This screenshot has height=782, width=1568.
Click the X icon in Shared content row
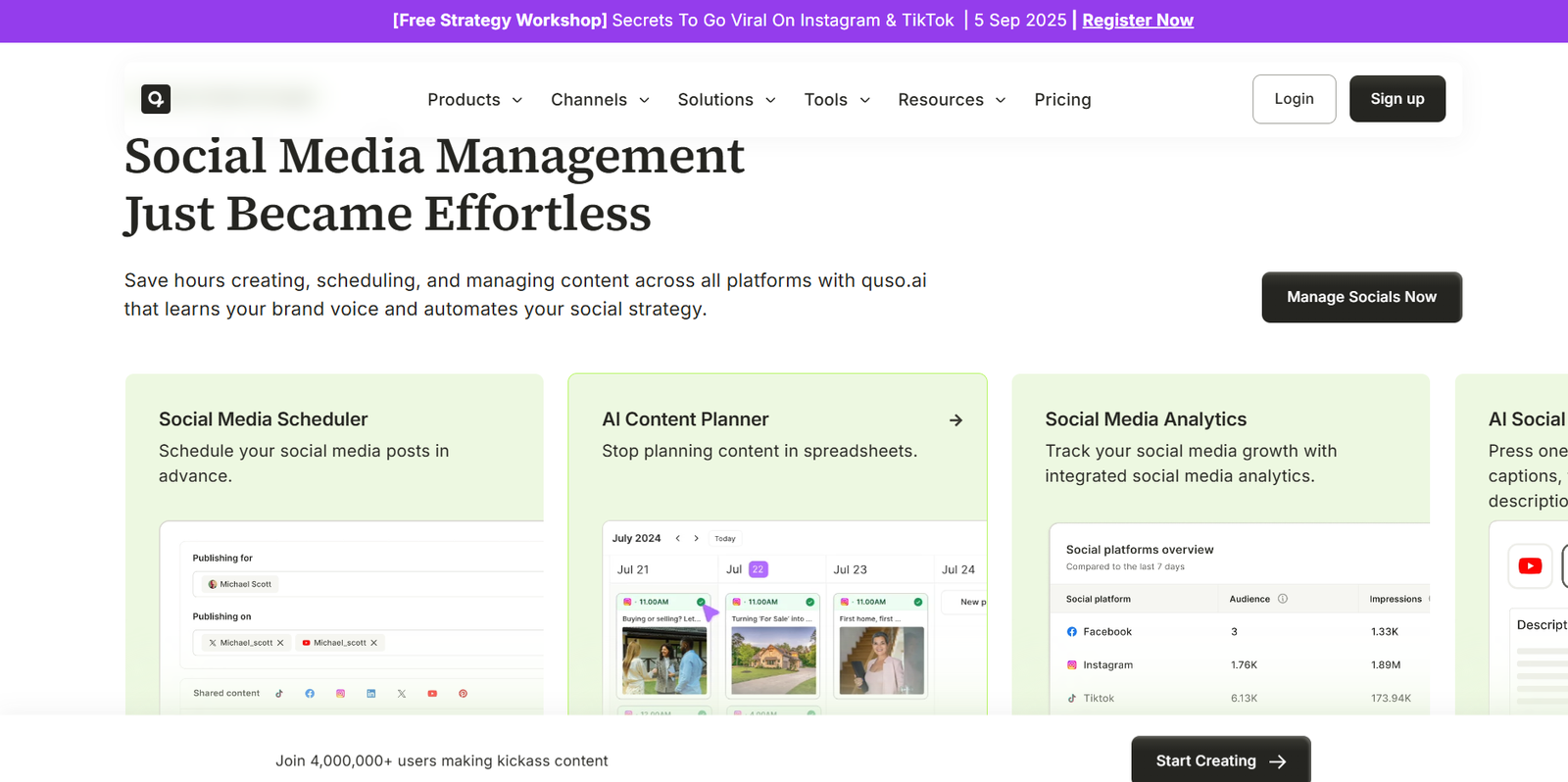click(x=402, y=693)
